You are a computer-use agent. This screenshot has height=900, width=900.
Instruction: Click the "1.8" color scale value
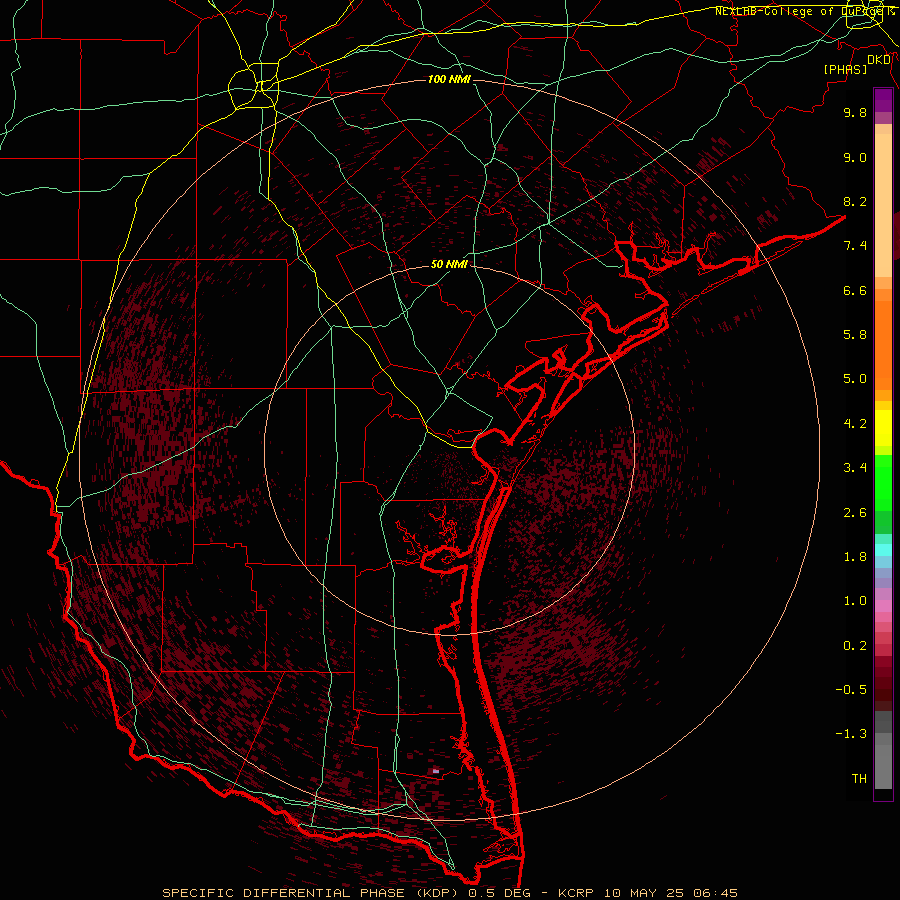pos(855,557)
